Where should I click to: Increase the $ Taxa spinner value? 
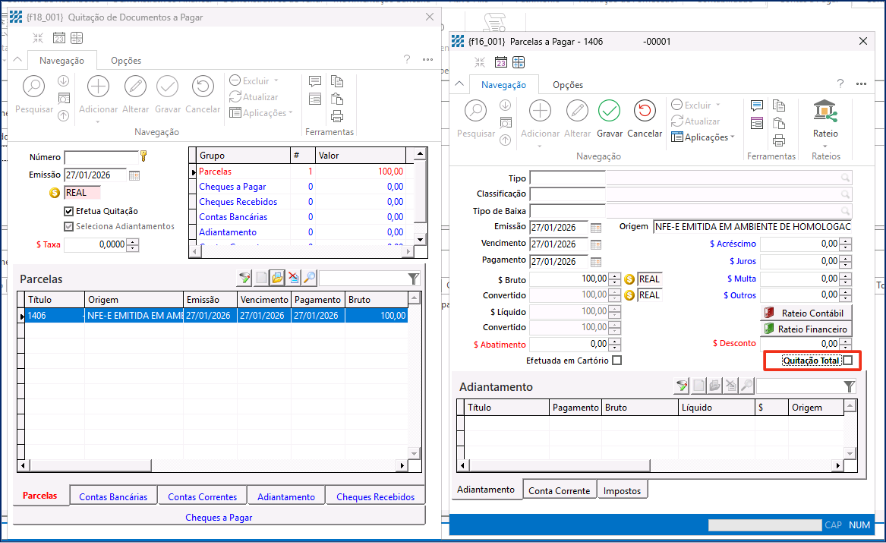coord(132,241)
